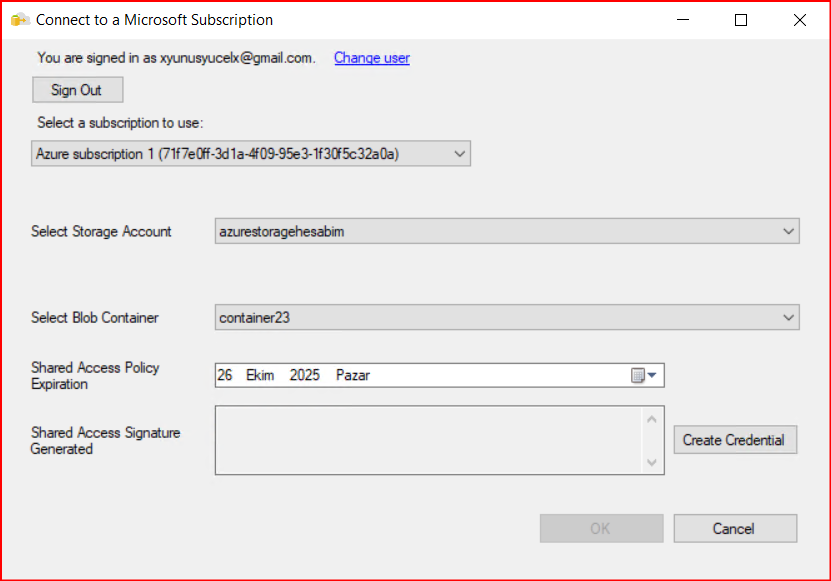
Task: Close the dialog with the X button
Action: click(799, 20)
